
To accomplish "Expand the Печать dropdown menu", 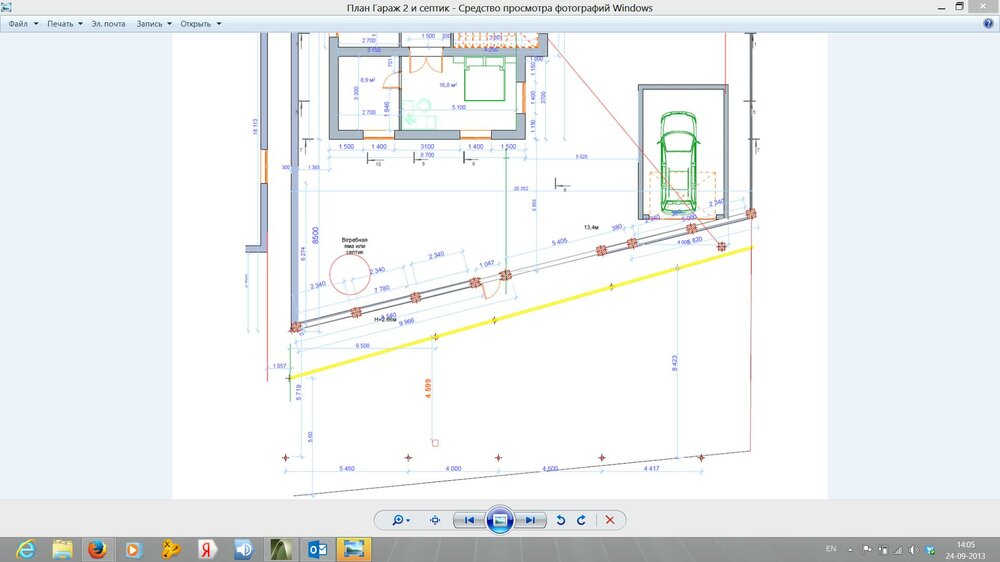I will pos(64,24).
